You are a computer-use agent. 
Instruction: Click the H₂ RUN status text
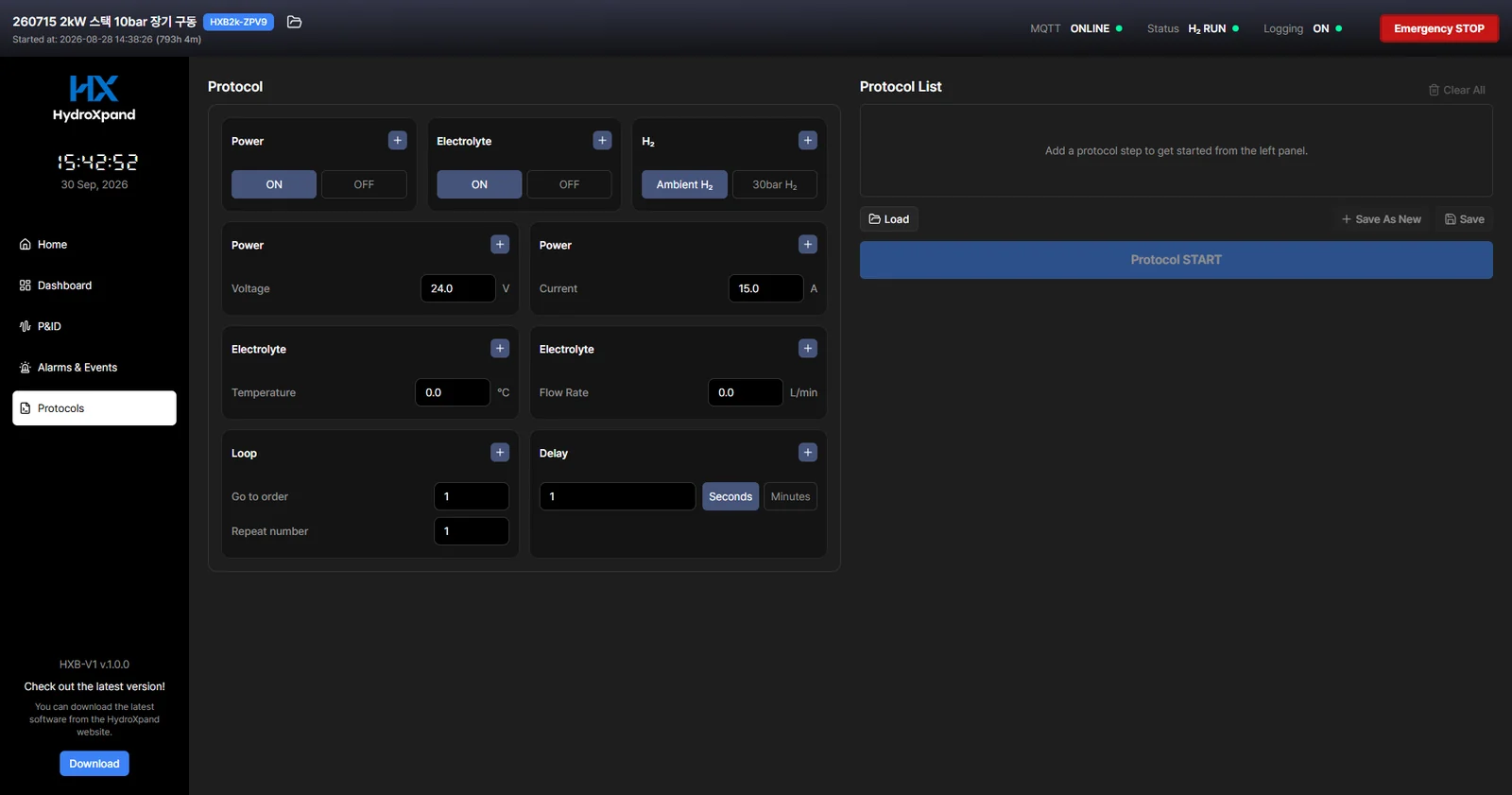pos(1207,28)
